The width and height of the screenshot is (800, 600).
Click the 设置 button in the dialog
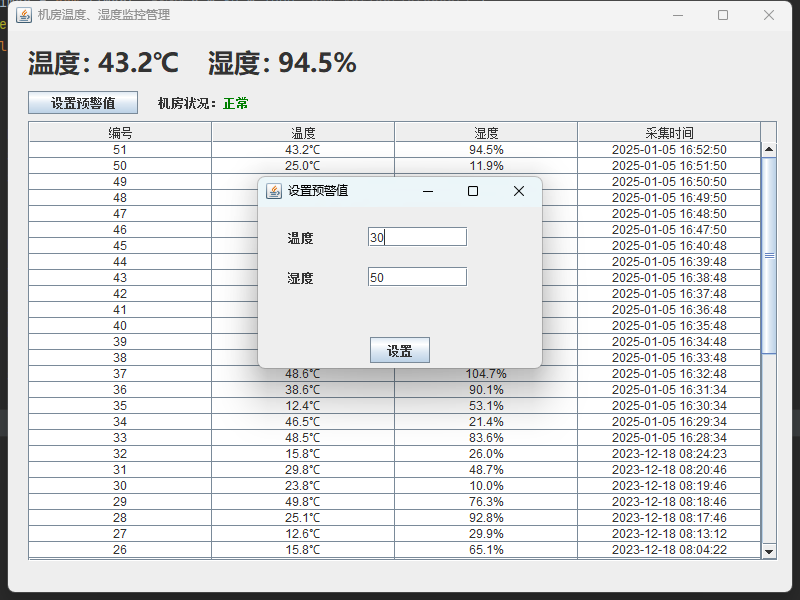399,350
